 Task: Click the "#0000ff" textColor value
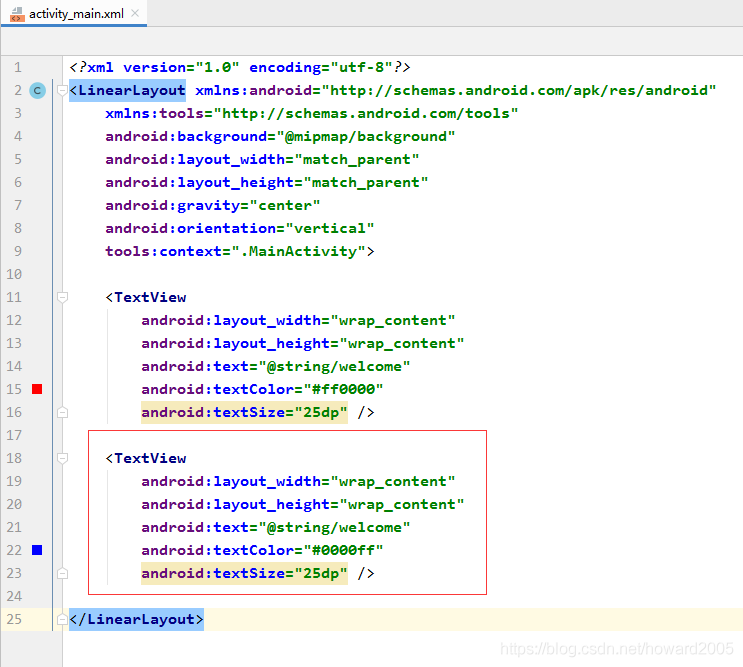343,550
